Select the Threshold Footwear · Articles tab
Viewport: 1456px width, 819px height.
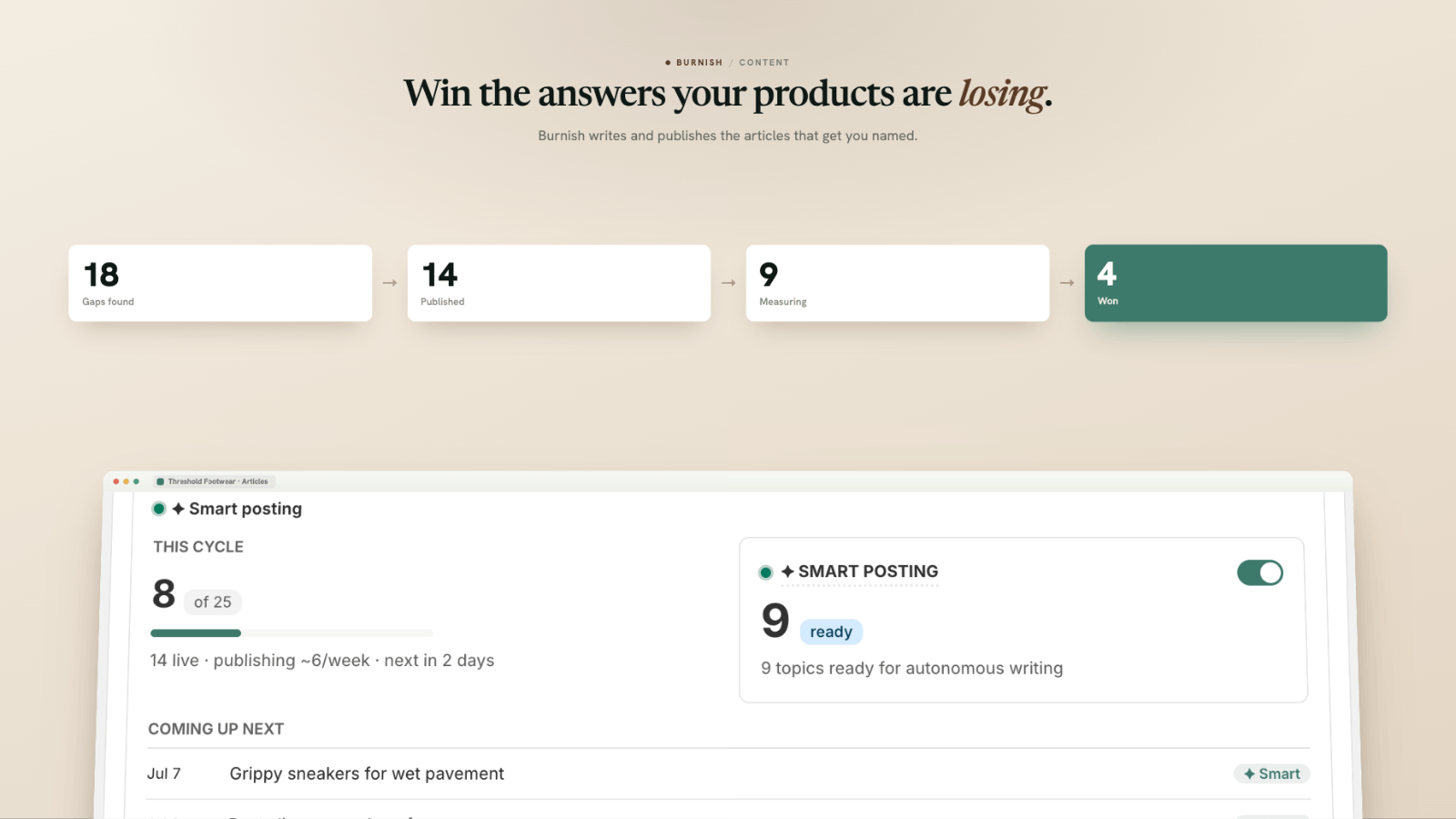215,481
